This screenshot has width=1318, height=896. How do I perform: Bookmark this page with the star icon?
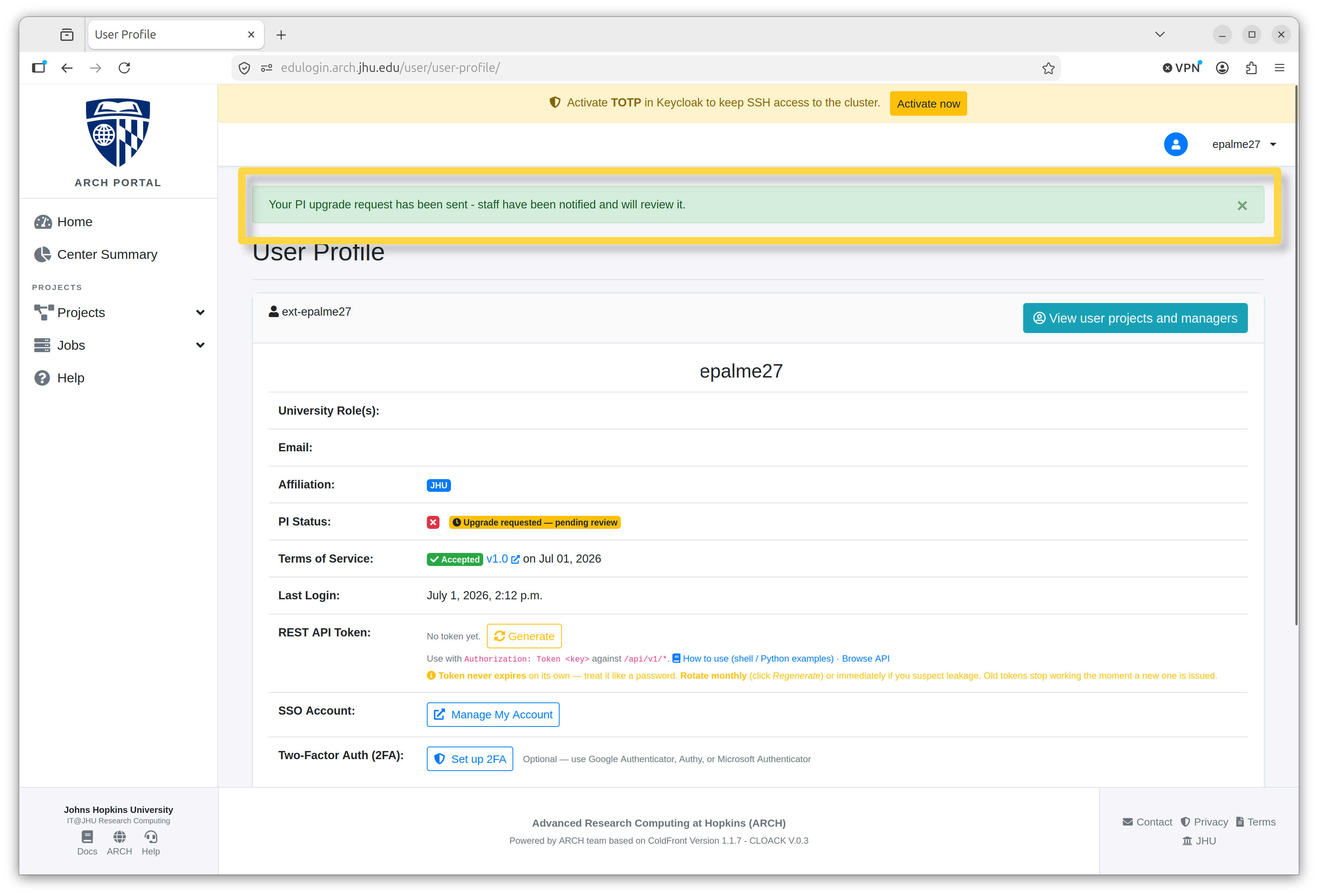point(1048,68)
